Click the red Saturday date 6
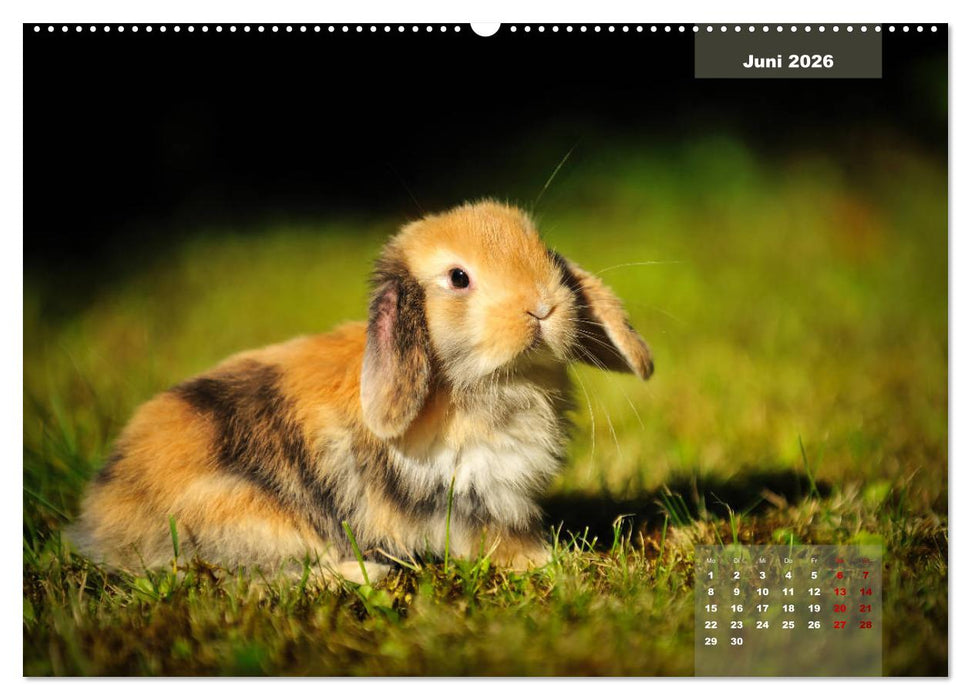The image size is (971, 700). pos(840,575)
